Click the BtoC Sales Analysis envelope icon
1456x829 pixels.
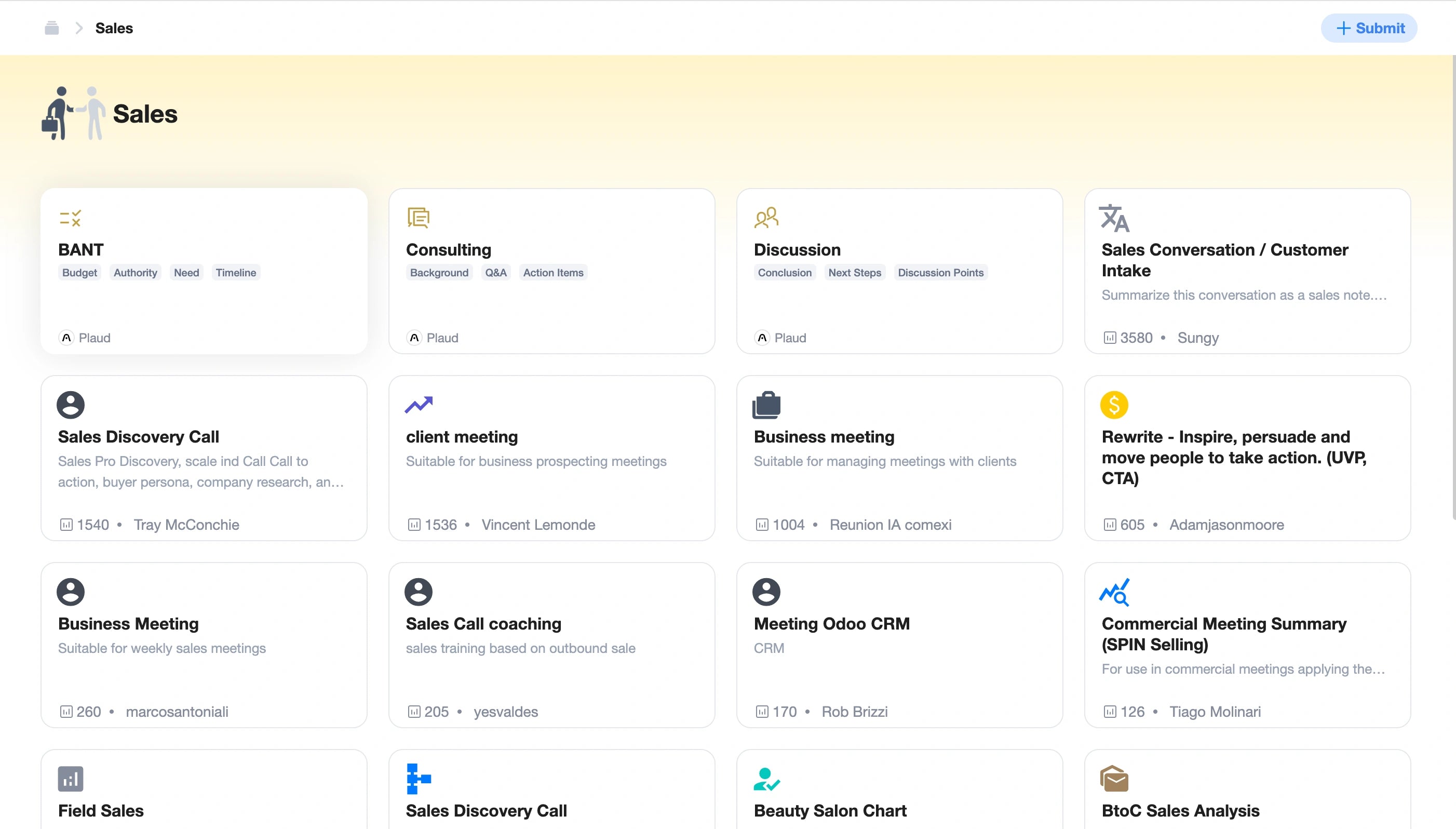pyautogui.click(x=1114, y=779)
